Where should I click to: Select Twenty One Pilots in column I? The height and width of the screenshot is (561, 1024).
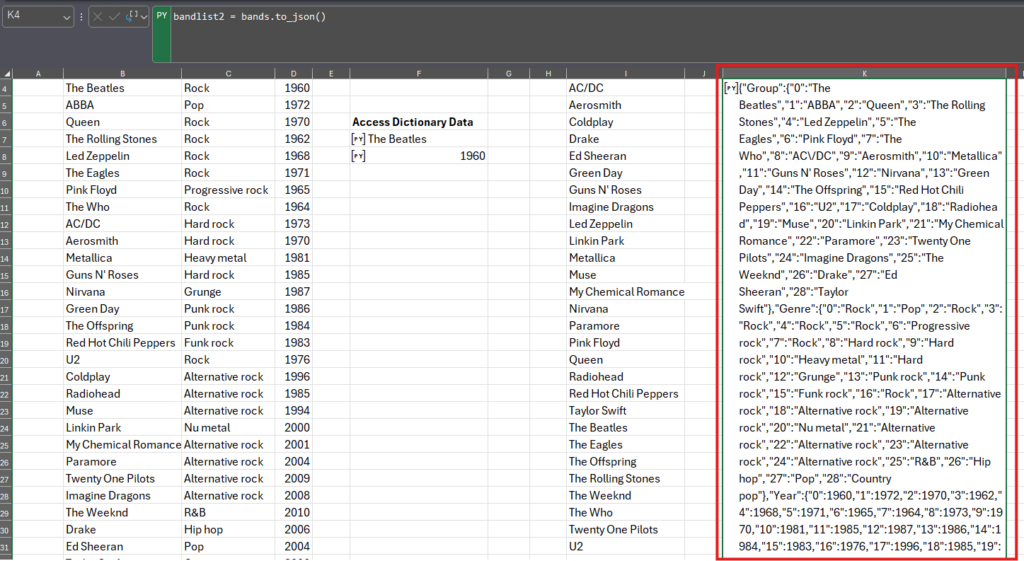click(x=625, y=530)
